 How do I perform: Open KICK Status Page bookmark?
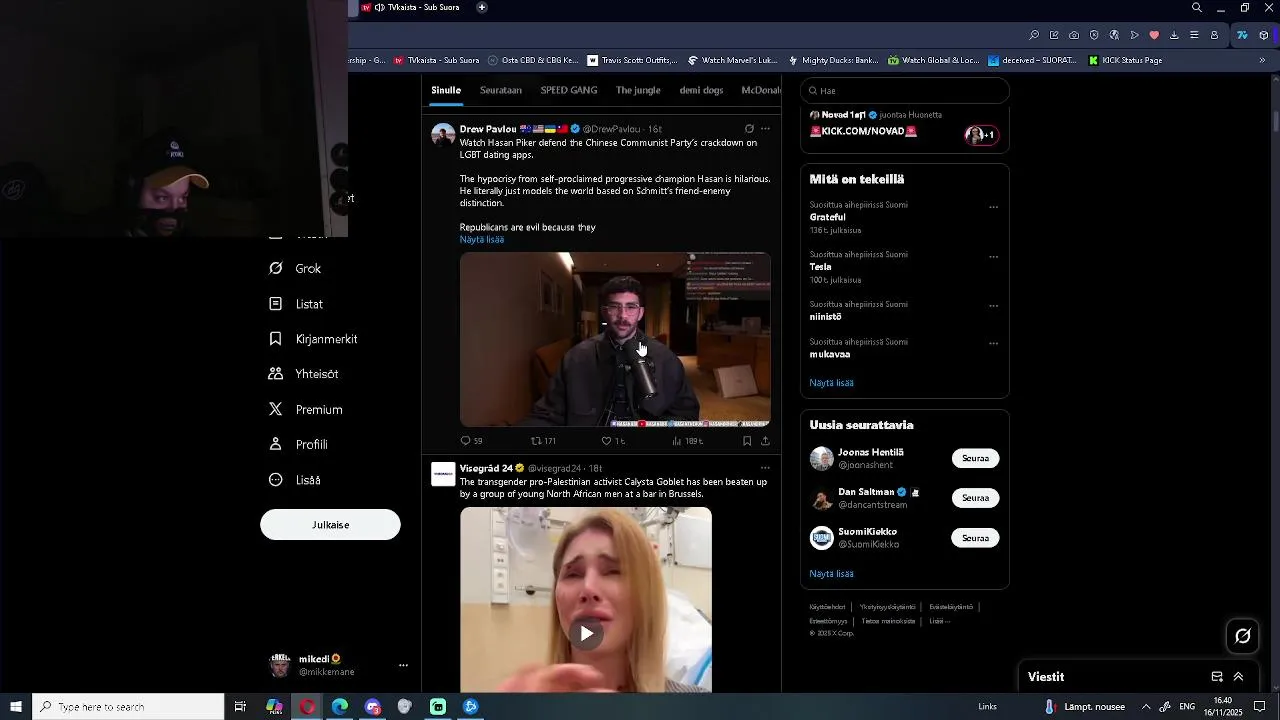click(x=1124, y=60)
